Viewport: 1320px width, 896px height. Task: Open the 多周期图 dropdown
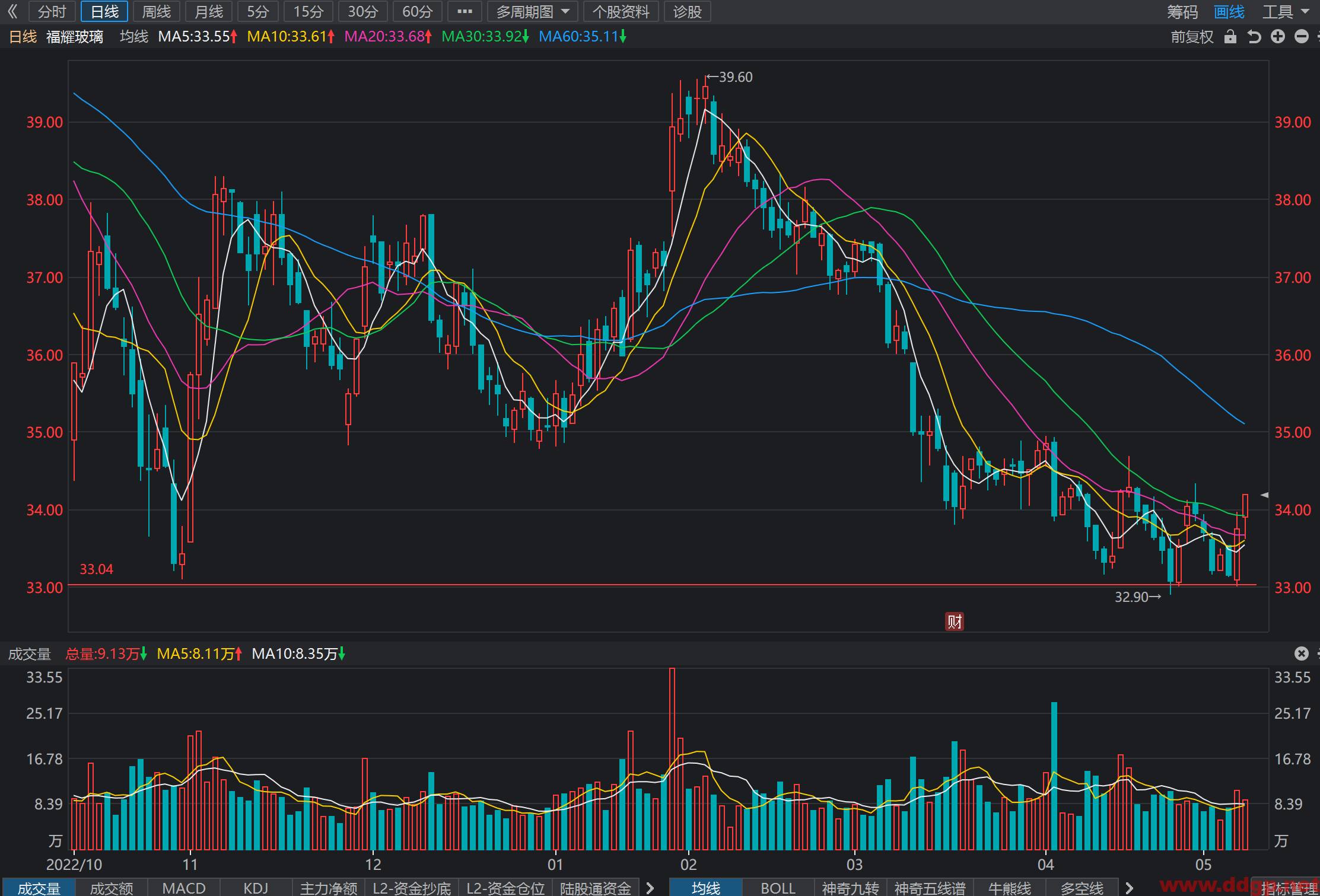point(532,12)
